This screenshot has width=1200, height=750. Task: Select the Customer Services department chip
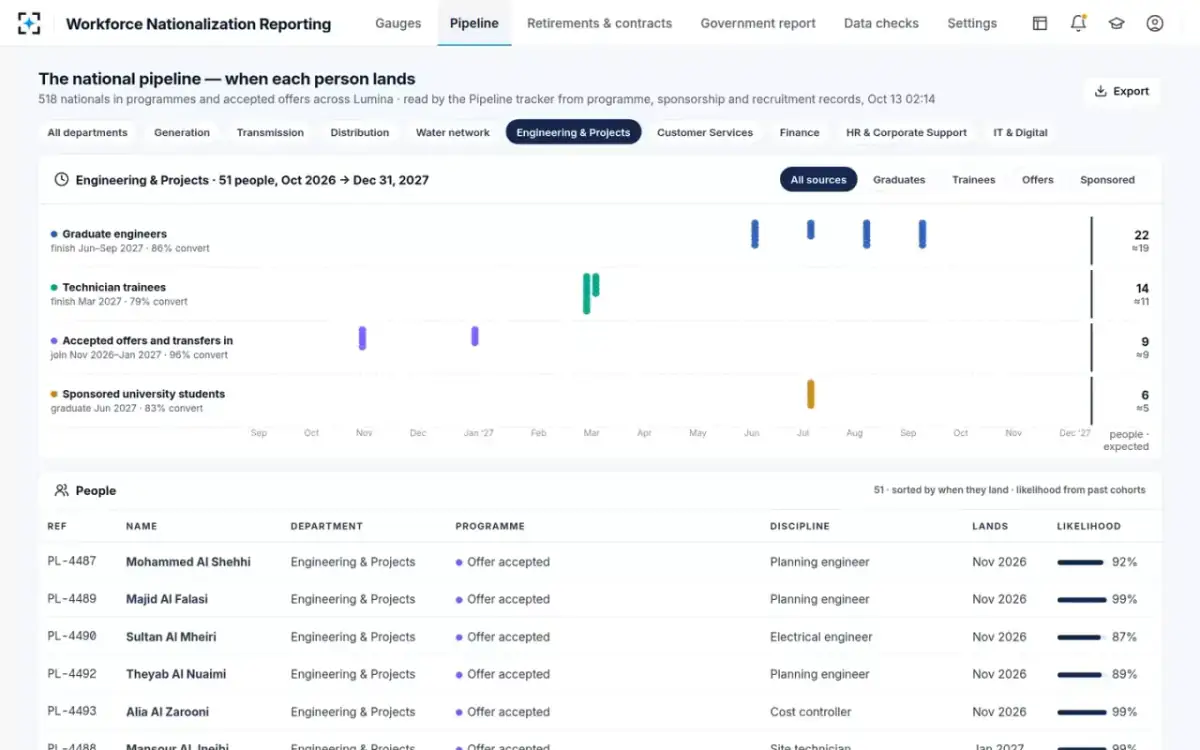point(705,132)
